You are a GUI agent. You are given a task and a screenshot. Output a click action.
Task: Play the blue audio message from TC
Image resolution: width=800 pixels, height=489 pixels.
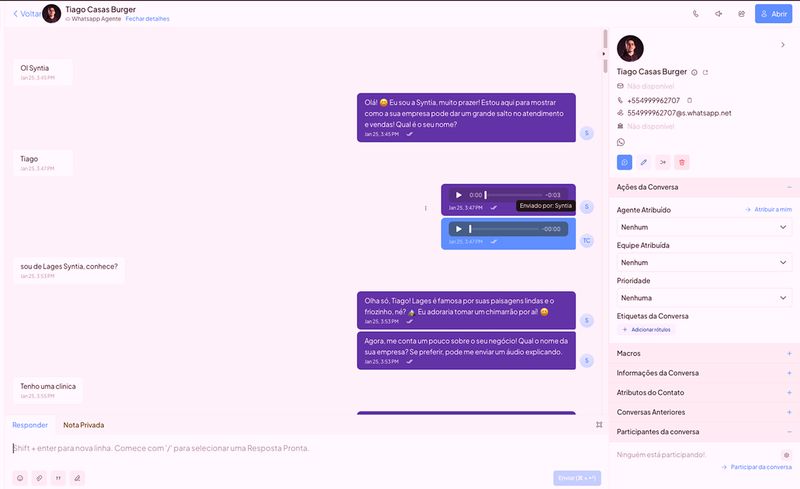[x=459, y=229]
